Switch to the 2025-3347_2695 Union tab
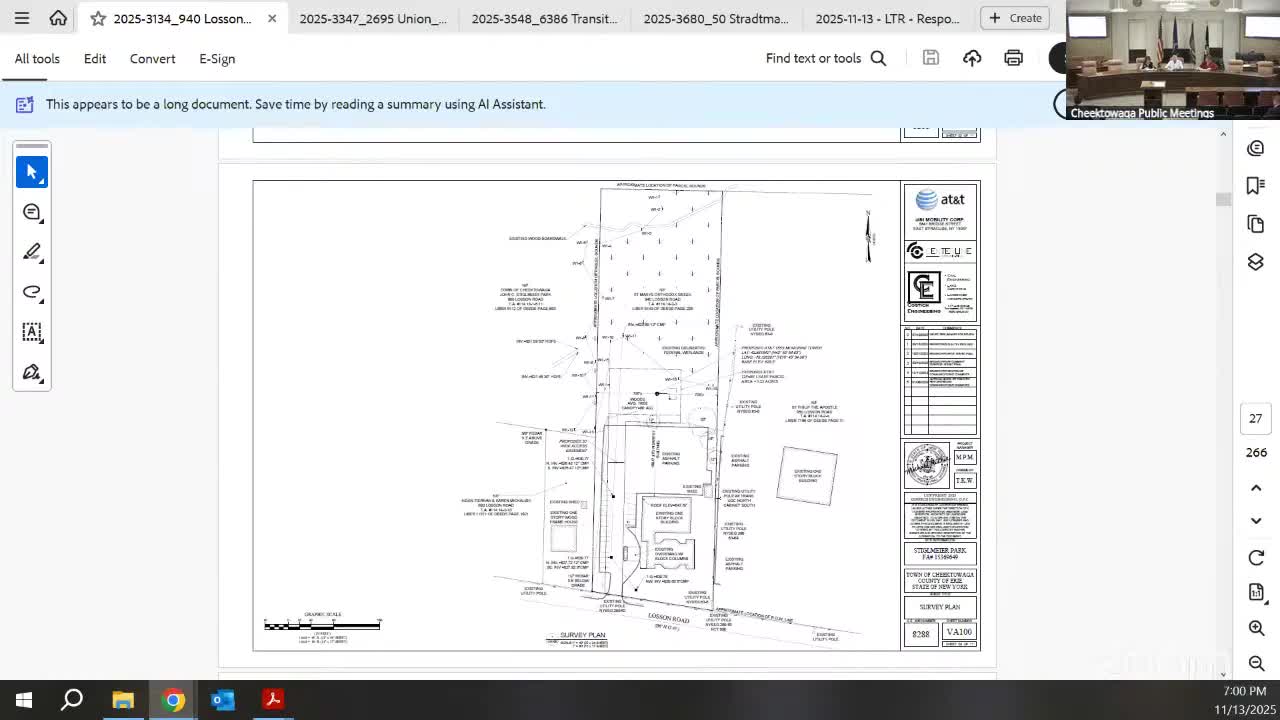The width and height of the screenshot is (1280, 720). click(x=373, y=18)
